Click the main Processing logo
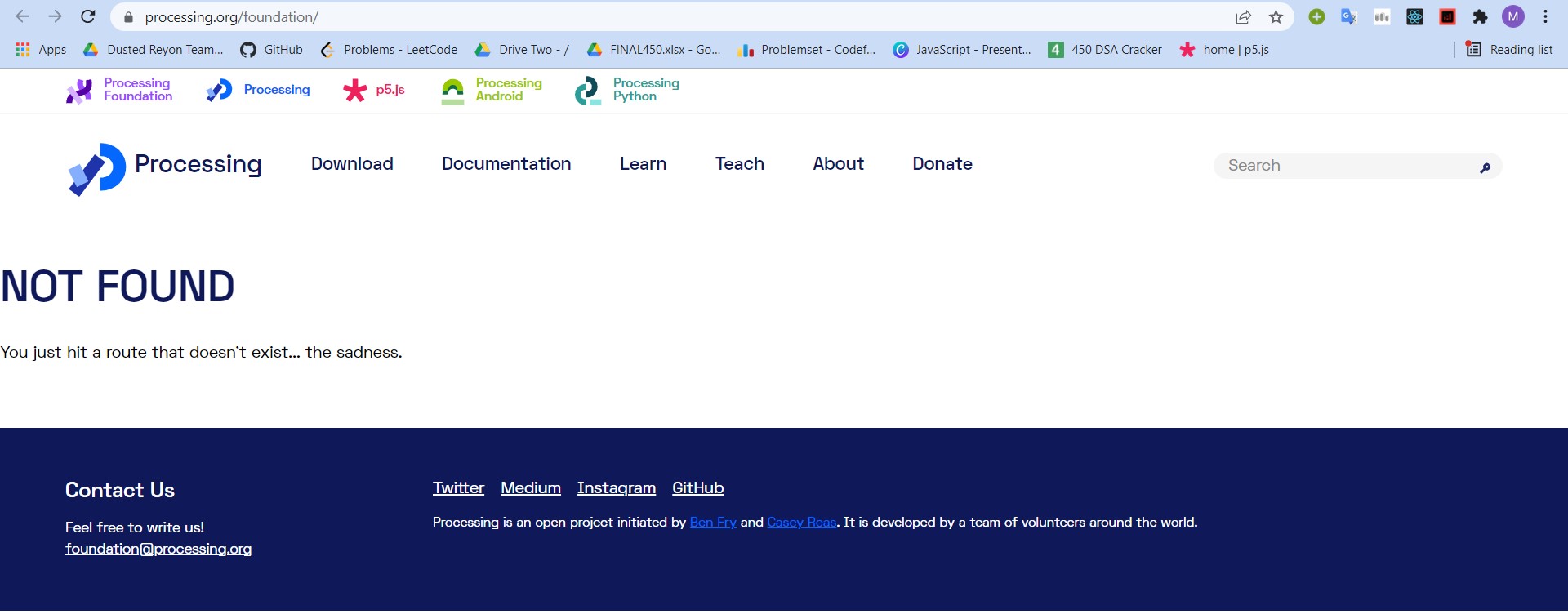1568x614 pixels. [164, 169]
